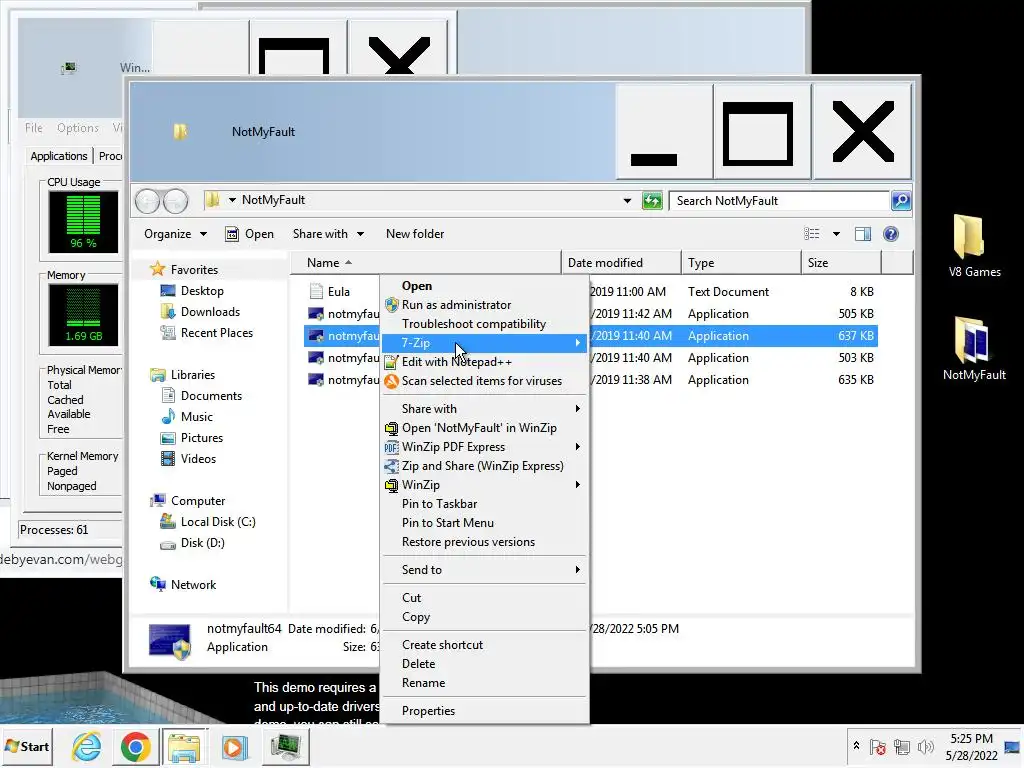Viewport: 1024px width, 768px height.
Task: Sort by the Size column header
Action: click(840, 263)
